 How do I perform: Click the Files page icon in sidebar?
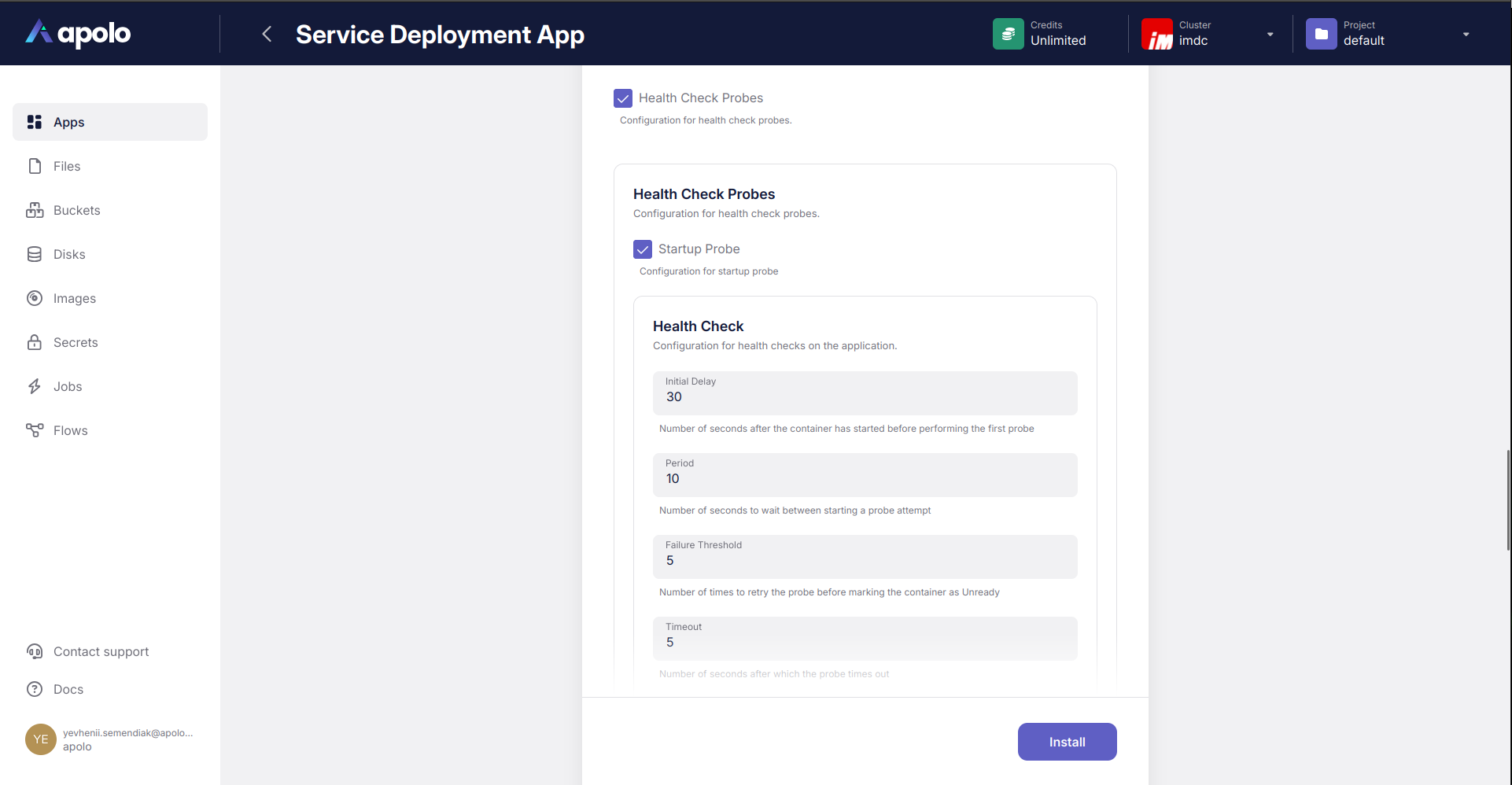[35, 166]
